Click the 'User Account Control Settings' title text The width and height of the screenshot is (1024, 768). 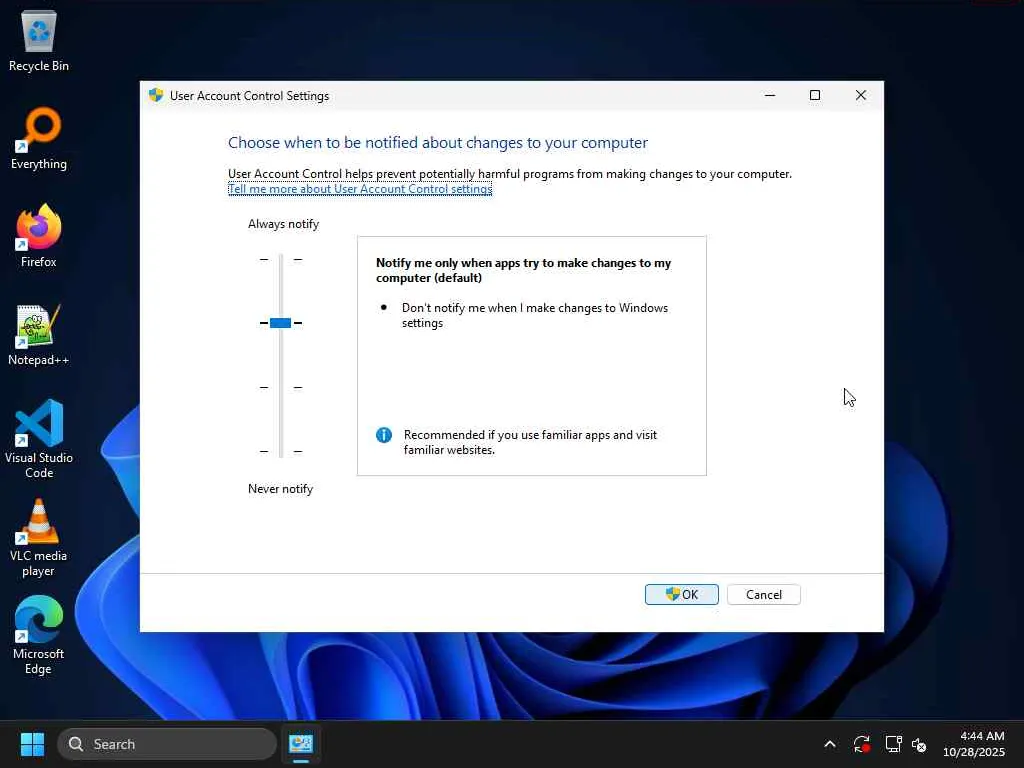click(249, 96)
